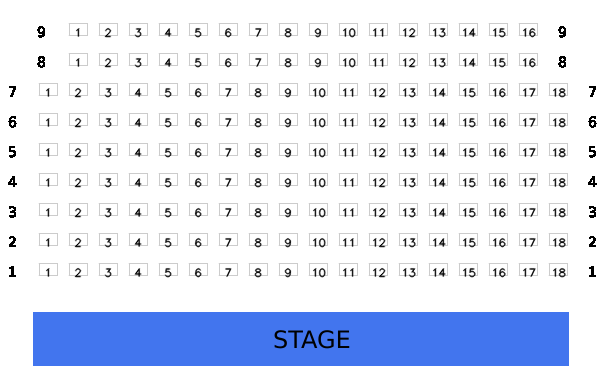
Task: Select seat 12 in row 3
Action: coord(378,210)
